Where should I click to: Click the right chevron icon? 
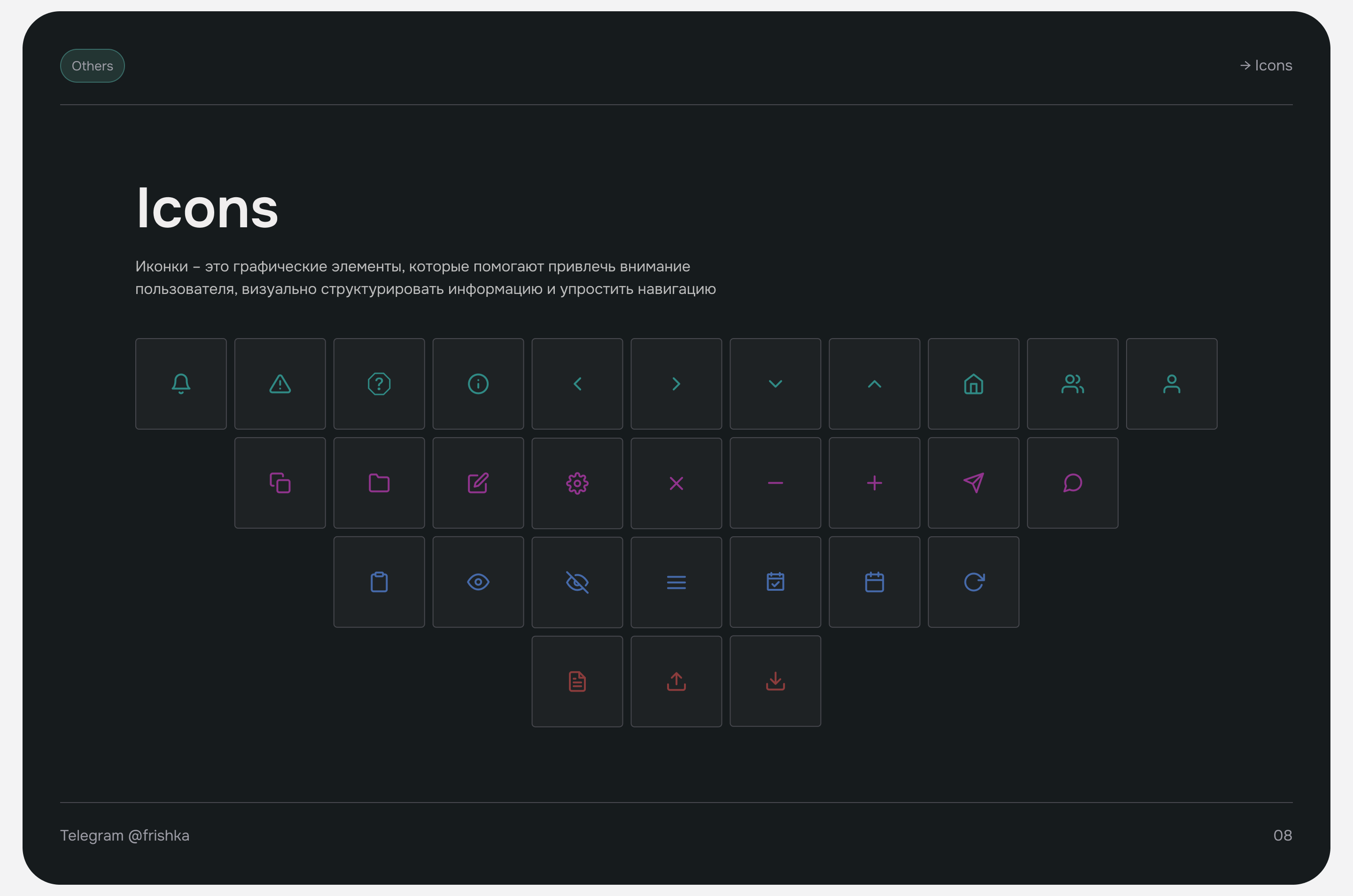(x=676, y=383)
